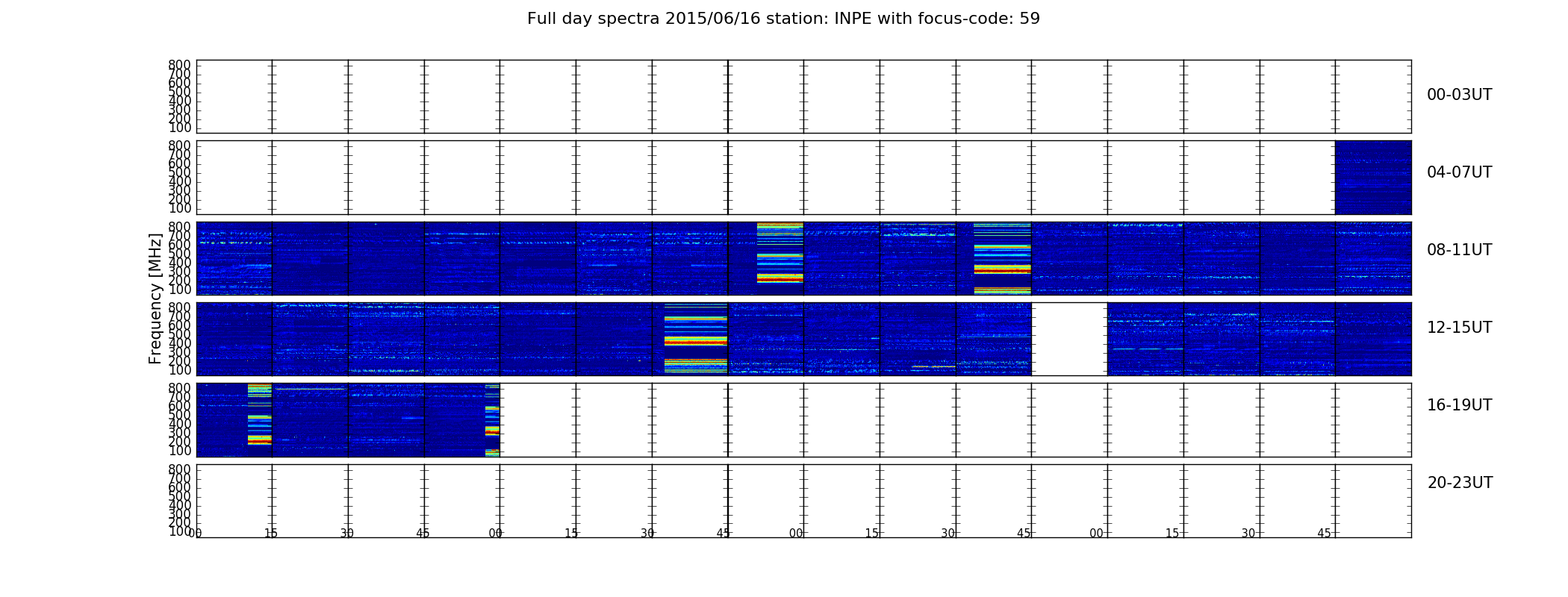Click the '800' tick label of the 16-19UT row
The image size is (1568, 597).
click(x=179, y=388)
